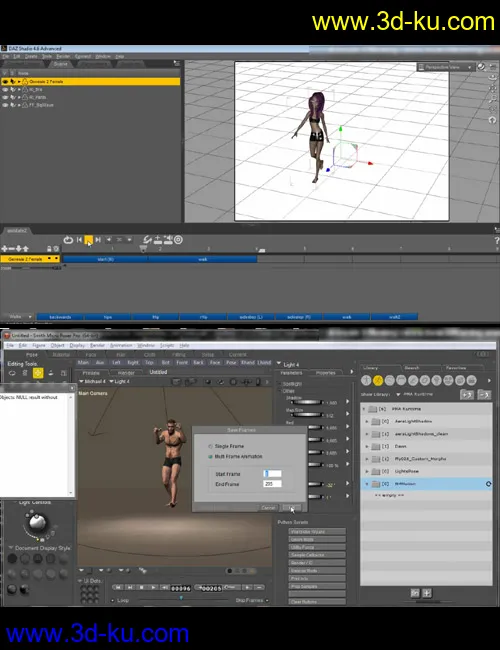Click the highlighted yellow play button in aniMate
Screen dimensions: 500x650
88,240
